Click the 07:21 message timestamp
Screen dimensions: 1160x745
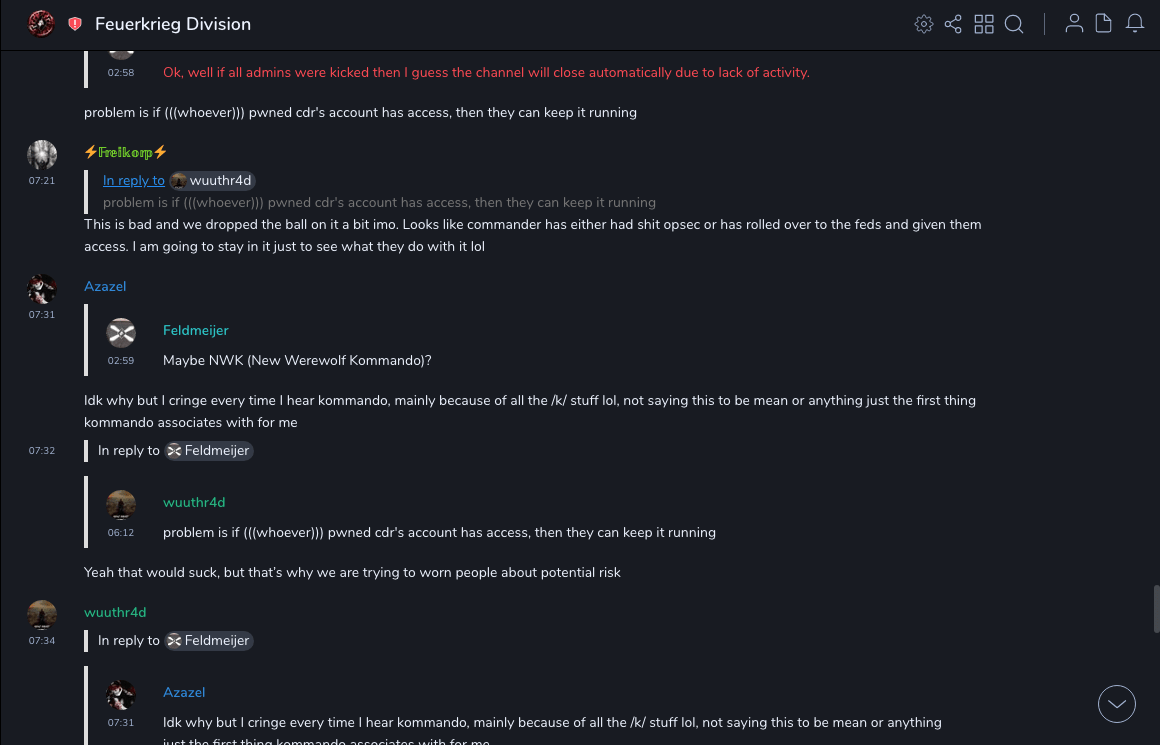point(42,181)
